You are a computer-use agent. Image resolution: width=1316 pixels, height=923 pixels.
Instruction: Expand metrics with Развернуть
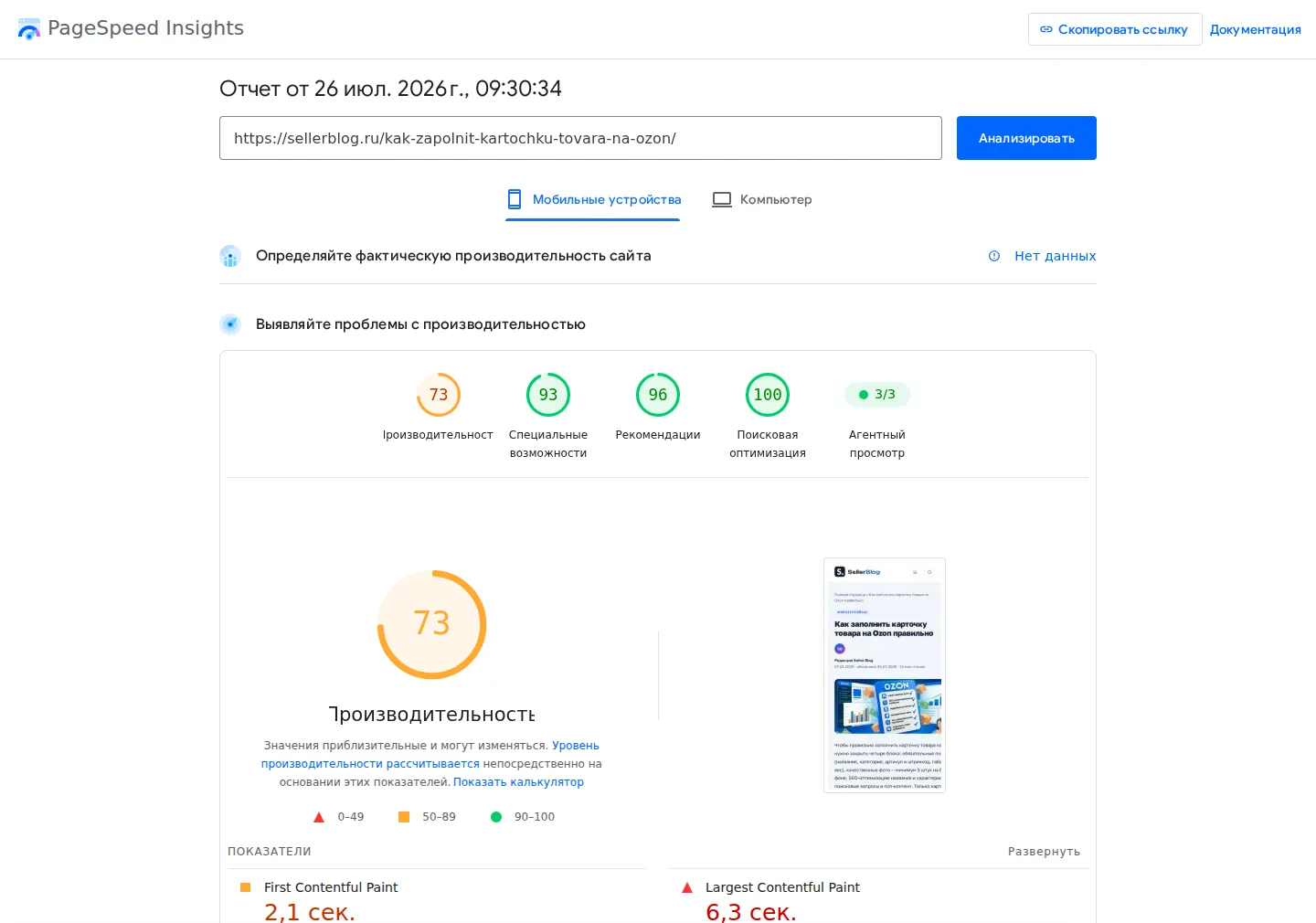pyautogui.click(x=1044, y=852)
